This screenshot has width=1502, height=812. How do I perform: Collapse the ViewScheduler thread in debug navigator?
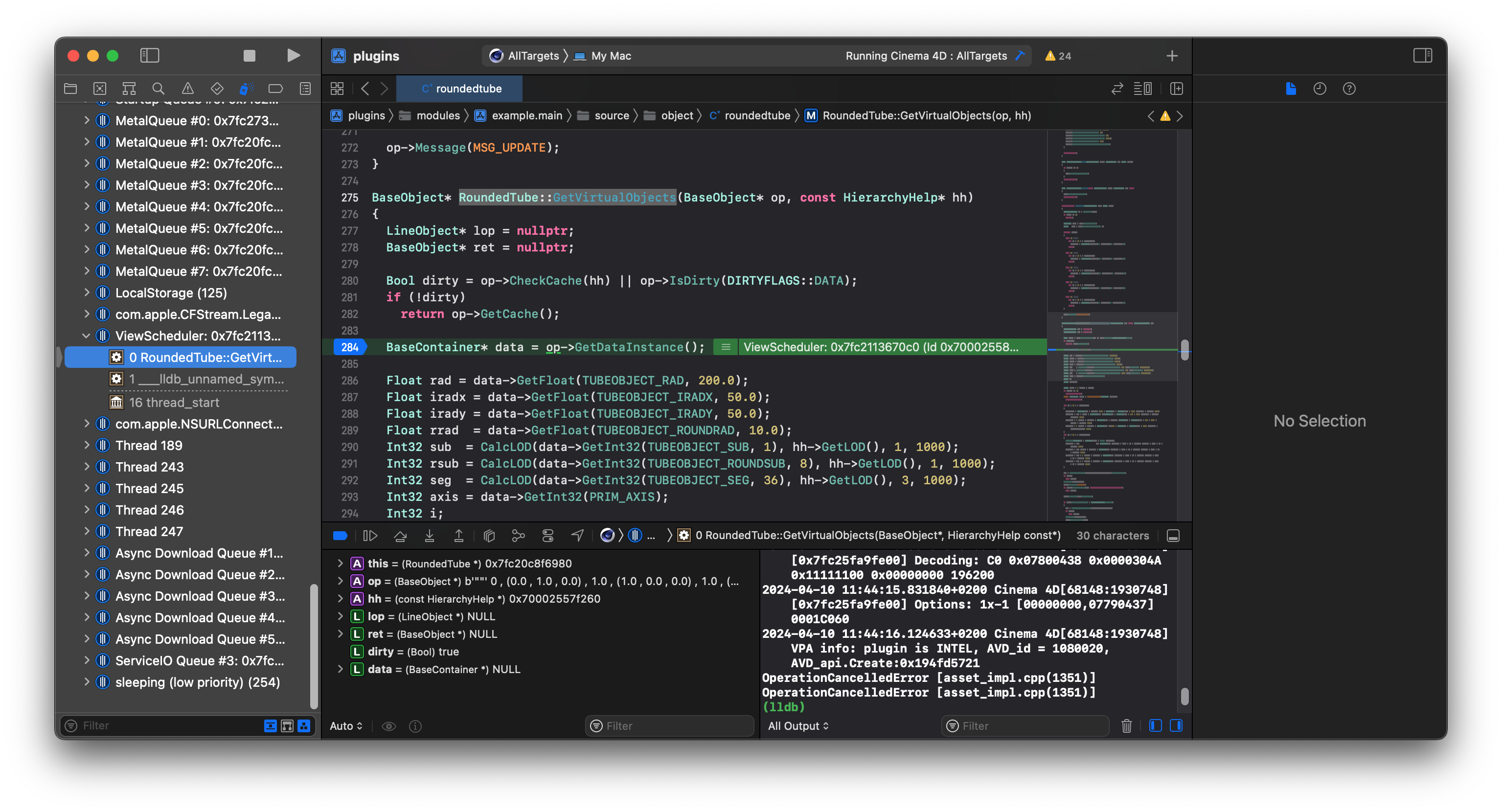86,336
